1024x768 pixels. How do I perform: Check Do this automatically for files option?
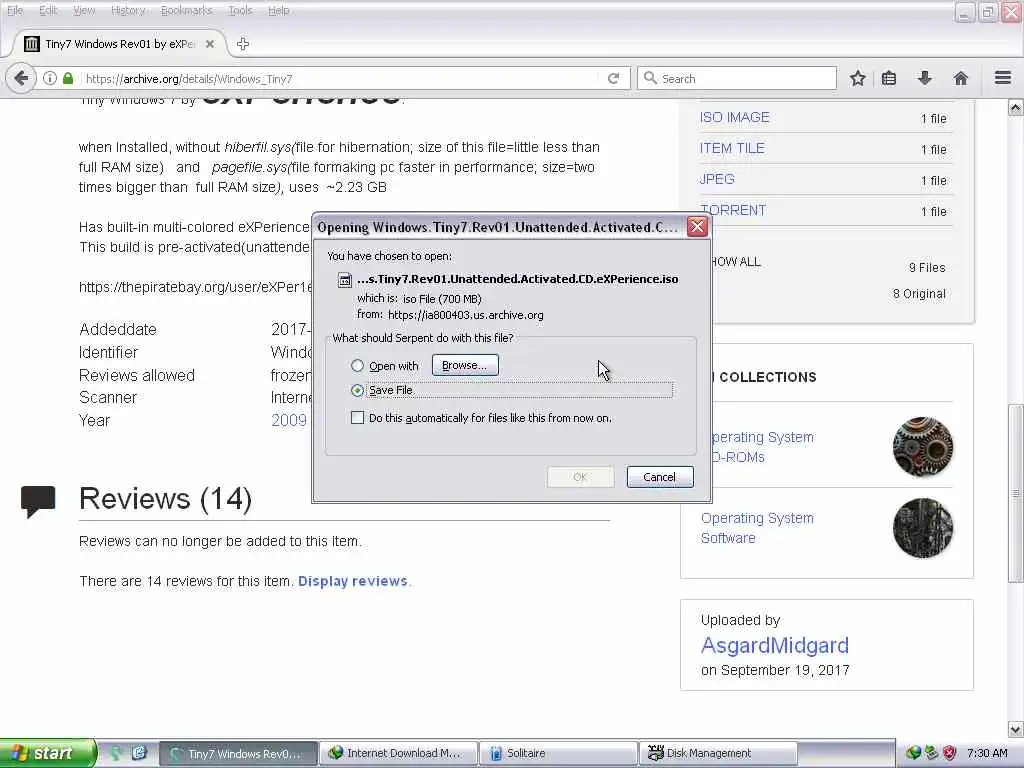coord(357,418)
